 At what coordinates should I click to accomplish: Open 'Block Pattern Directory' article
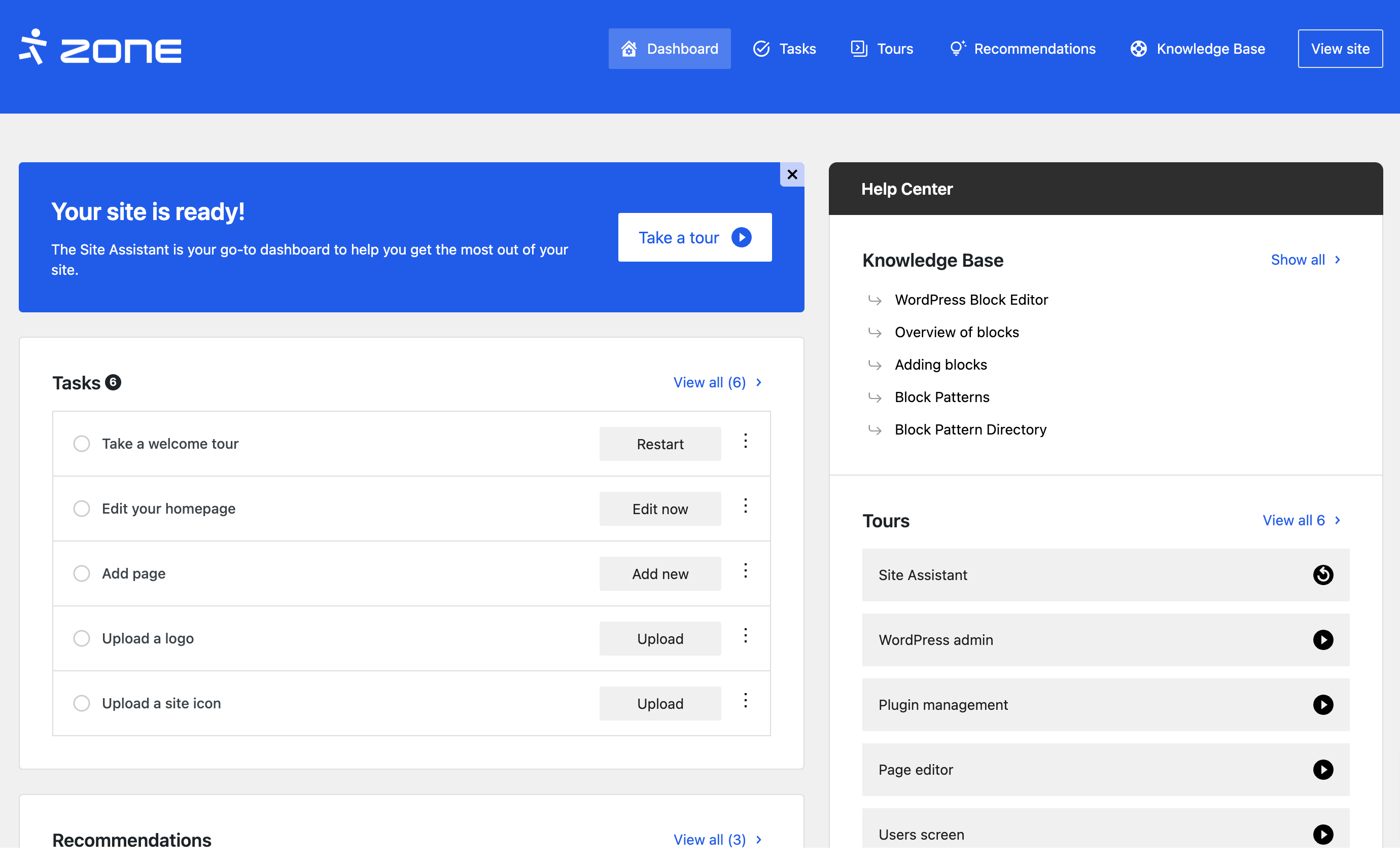[970, 429]
